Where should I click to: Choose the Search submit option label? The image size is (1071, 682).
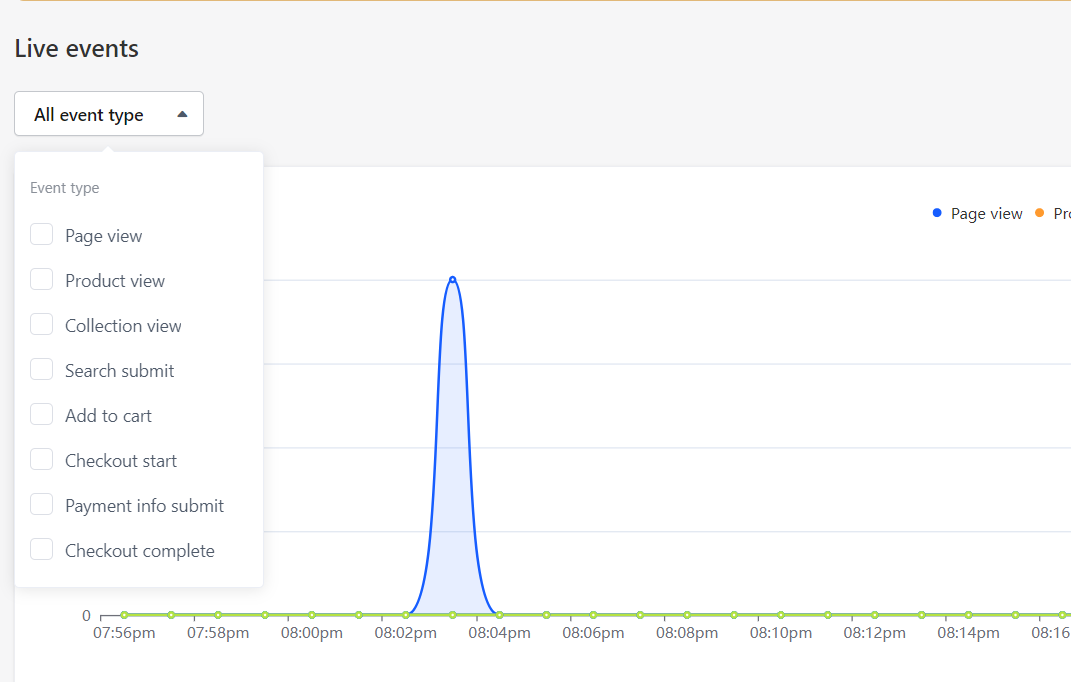pyautogui.click(x=119, y=371)
